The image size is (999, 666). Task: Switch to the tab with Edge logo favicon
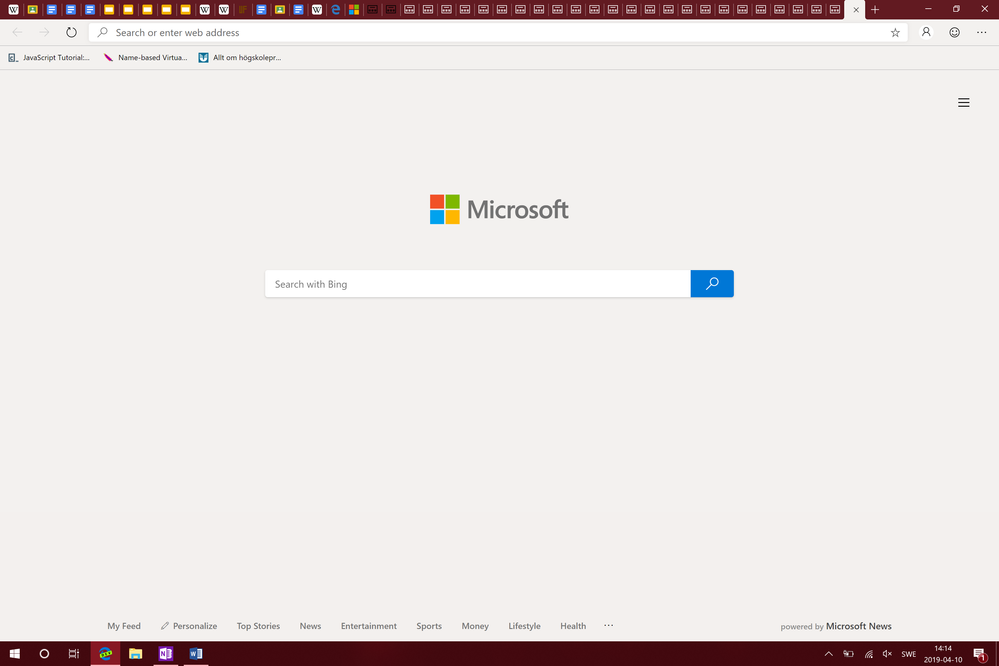point(335,10)
